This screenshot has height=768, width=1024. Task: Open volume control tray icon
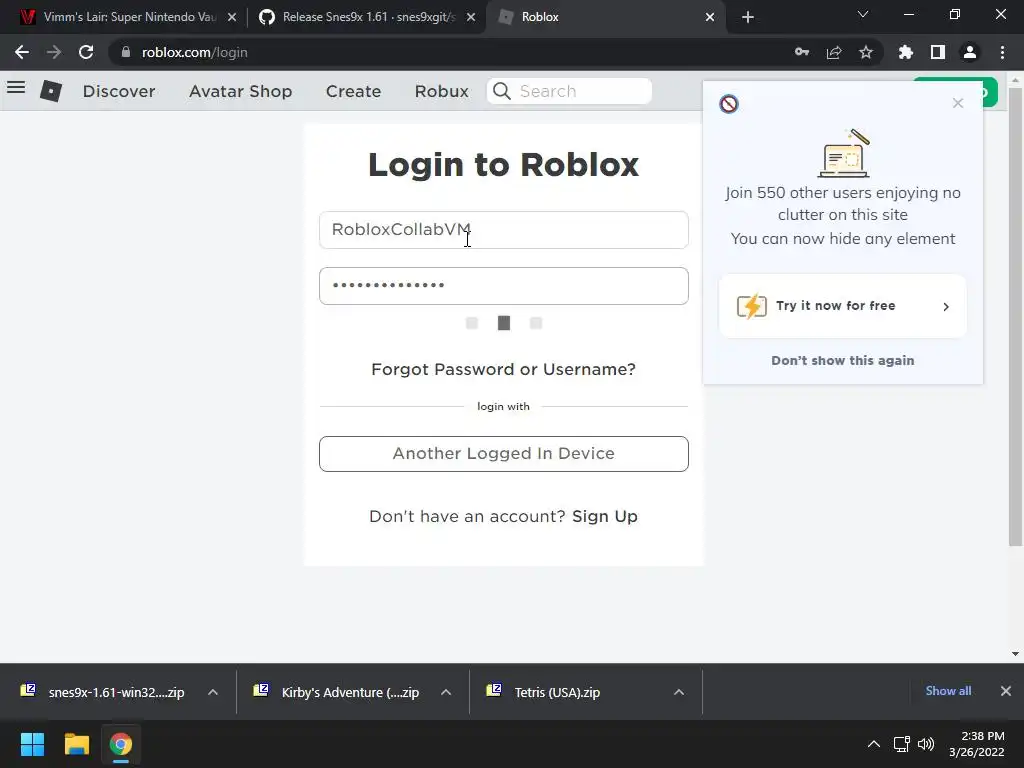pyautogui.click(x=926, y=744)
